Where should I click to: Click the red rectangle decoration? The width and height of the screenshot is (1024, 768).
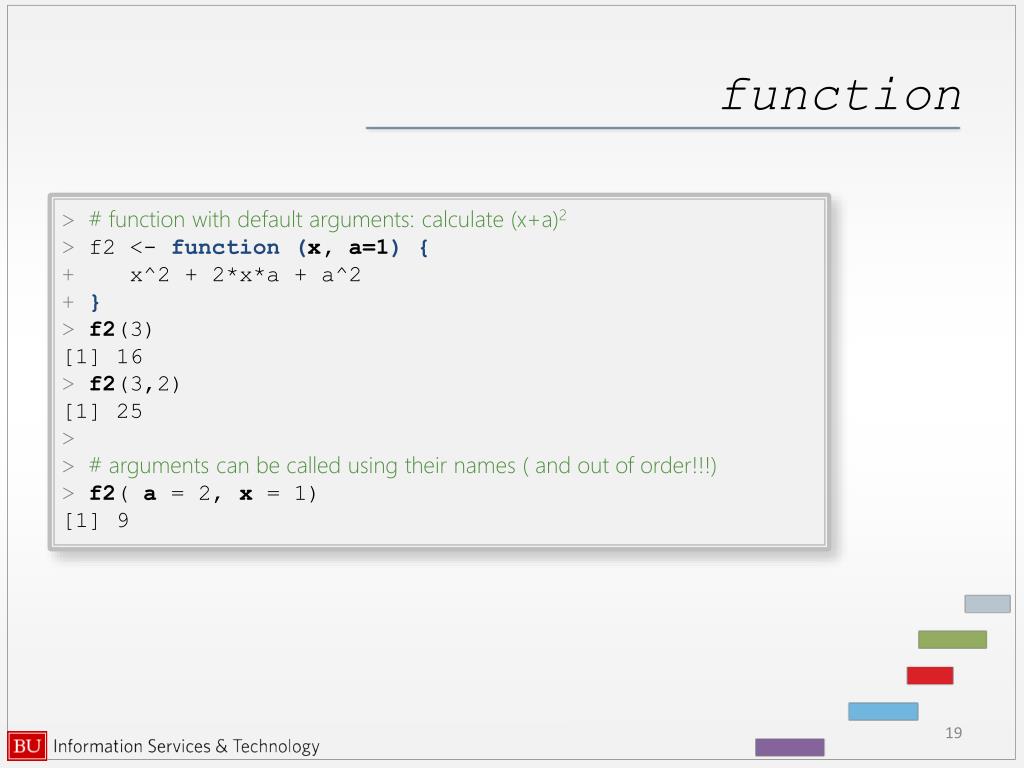(x=930, y=675)
